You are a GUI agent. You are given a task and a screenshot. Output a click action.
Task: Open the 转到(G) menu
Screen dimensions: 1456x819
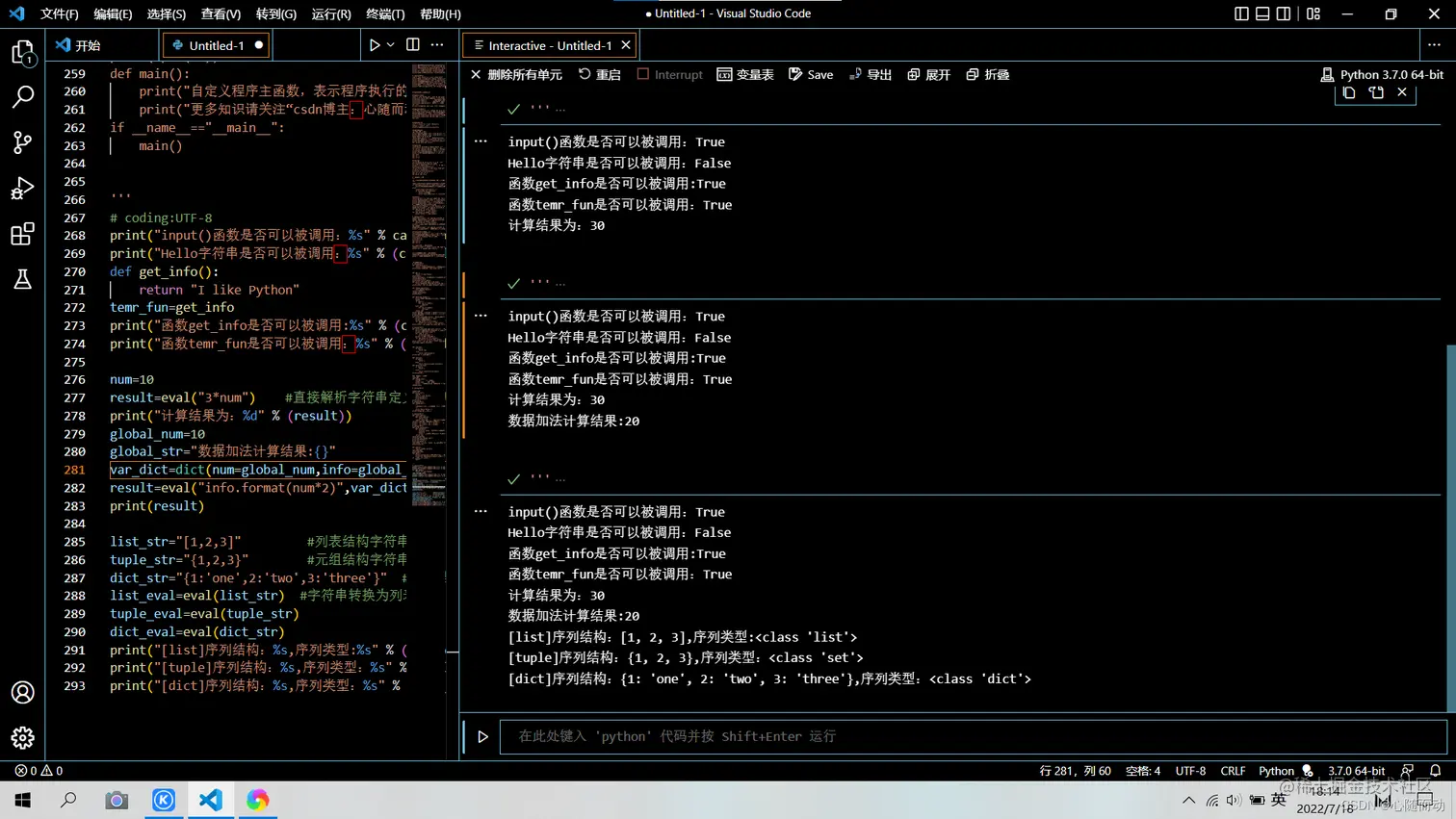point(276,13)
